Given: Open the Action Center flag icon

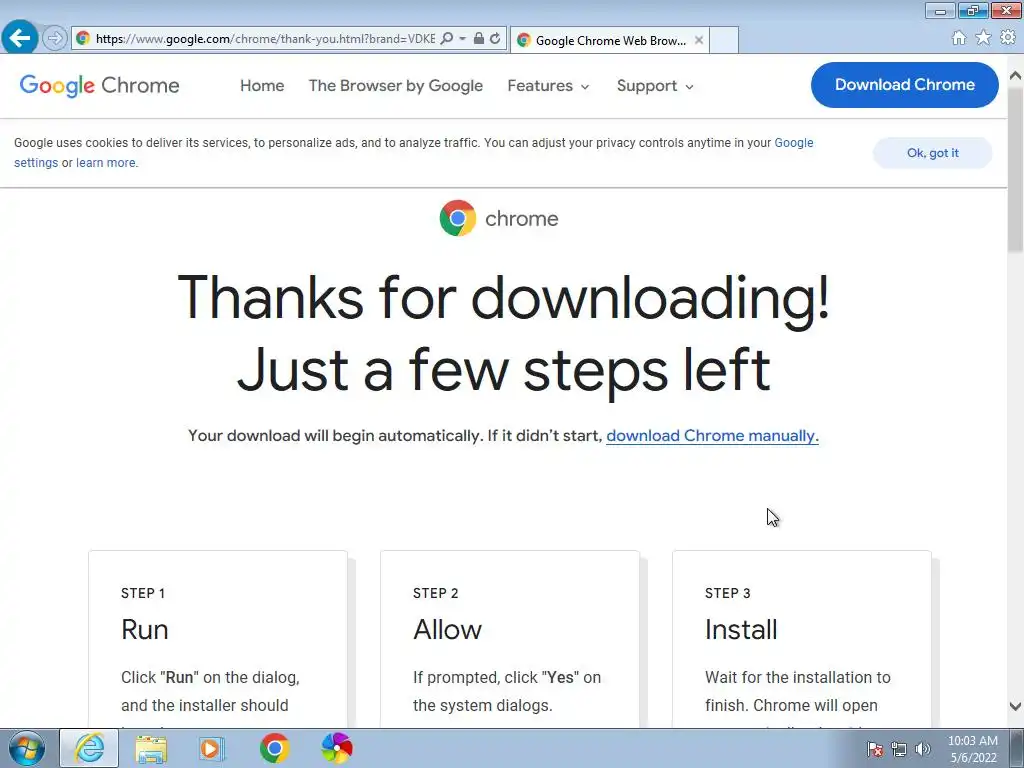Looking at the screenshot, I should (x=874, y=749).
